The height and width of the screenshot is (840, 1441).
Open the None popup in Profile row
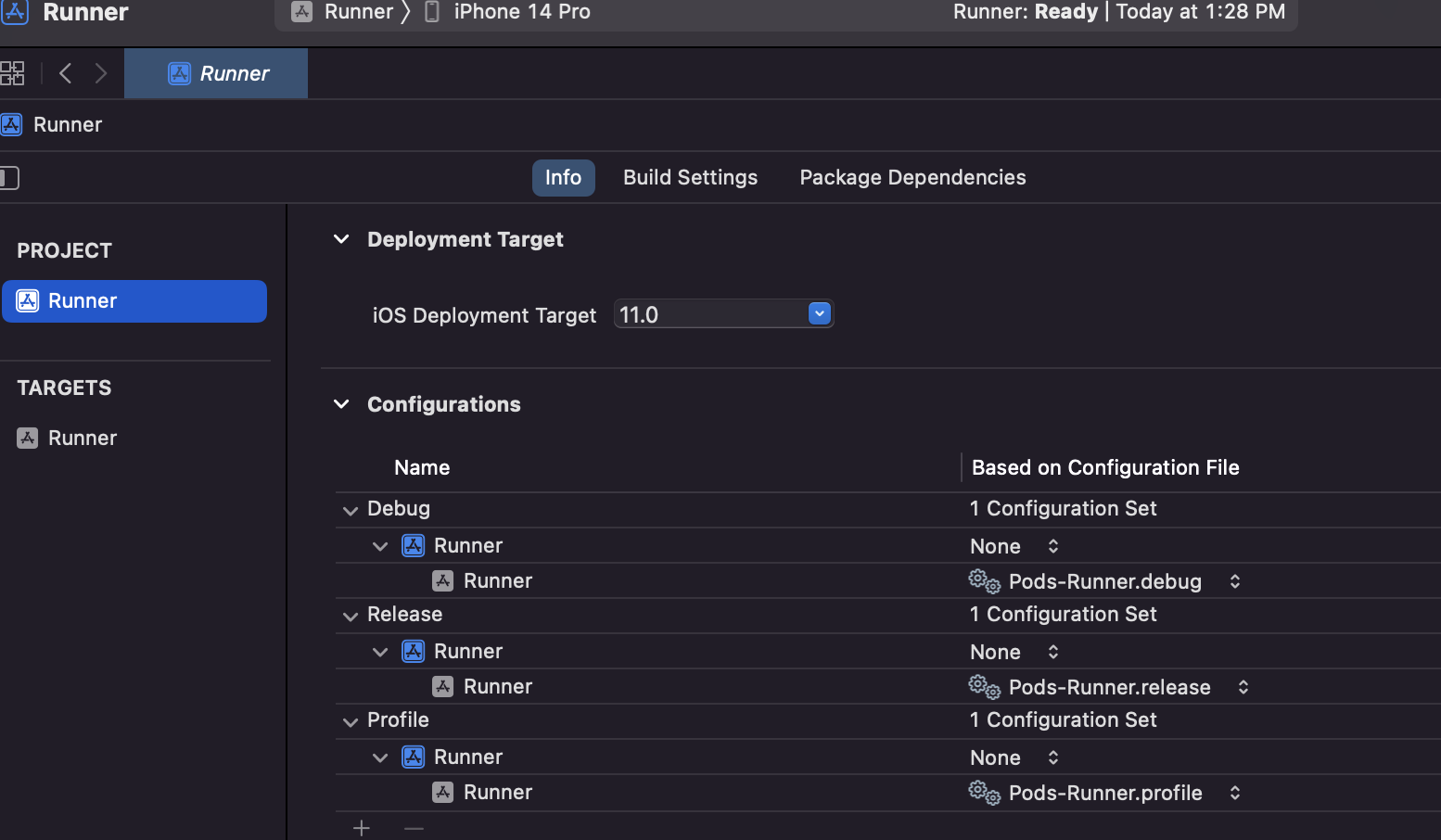coord(1014,757)
